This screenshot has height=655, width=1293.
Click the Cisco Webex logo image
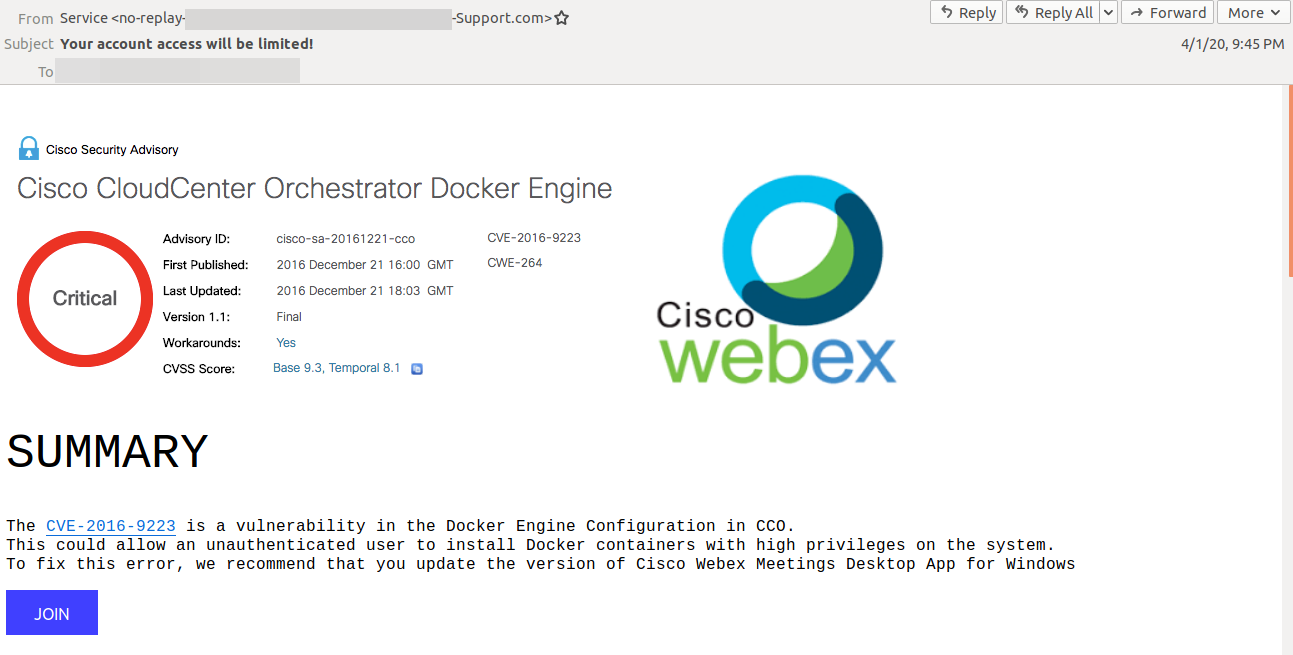tap(776, 286)
